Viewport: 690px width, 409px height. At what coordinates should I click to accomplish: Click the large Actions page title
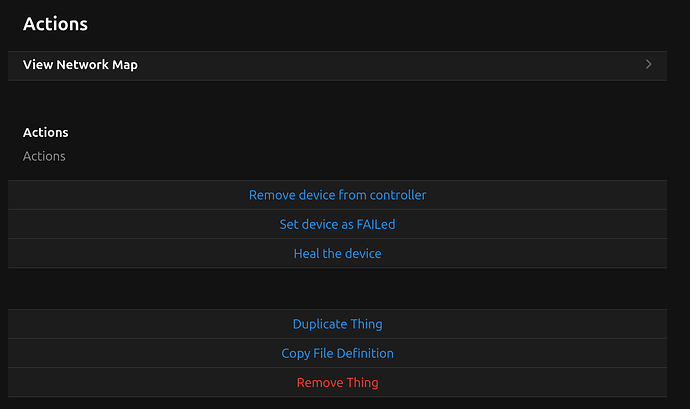click(x=55, y=23)
